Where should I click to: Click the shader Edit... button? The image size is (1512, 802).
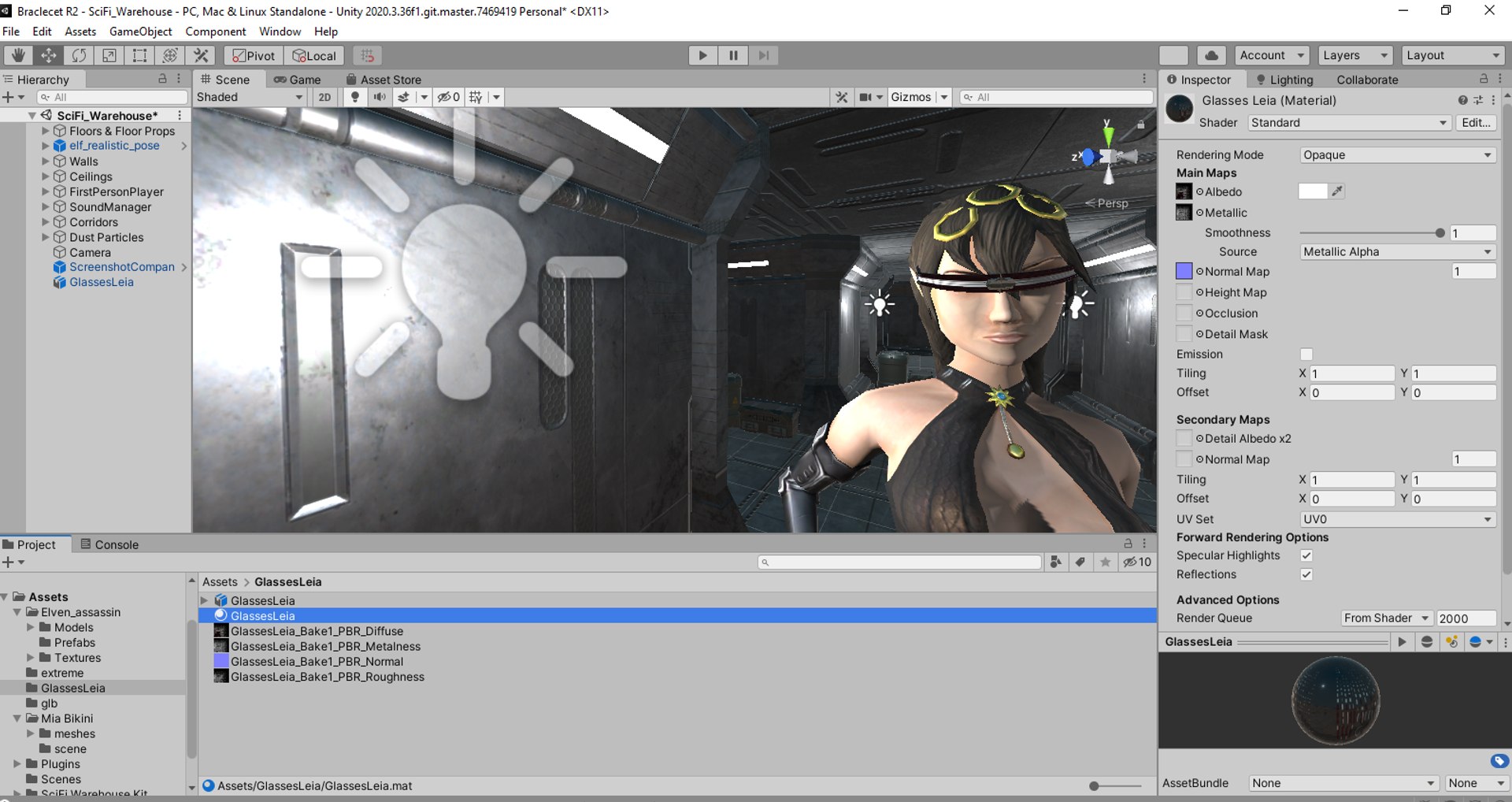pyautogui.click(x=1476, y=123)
